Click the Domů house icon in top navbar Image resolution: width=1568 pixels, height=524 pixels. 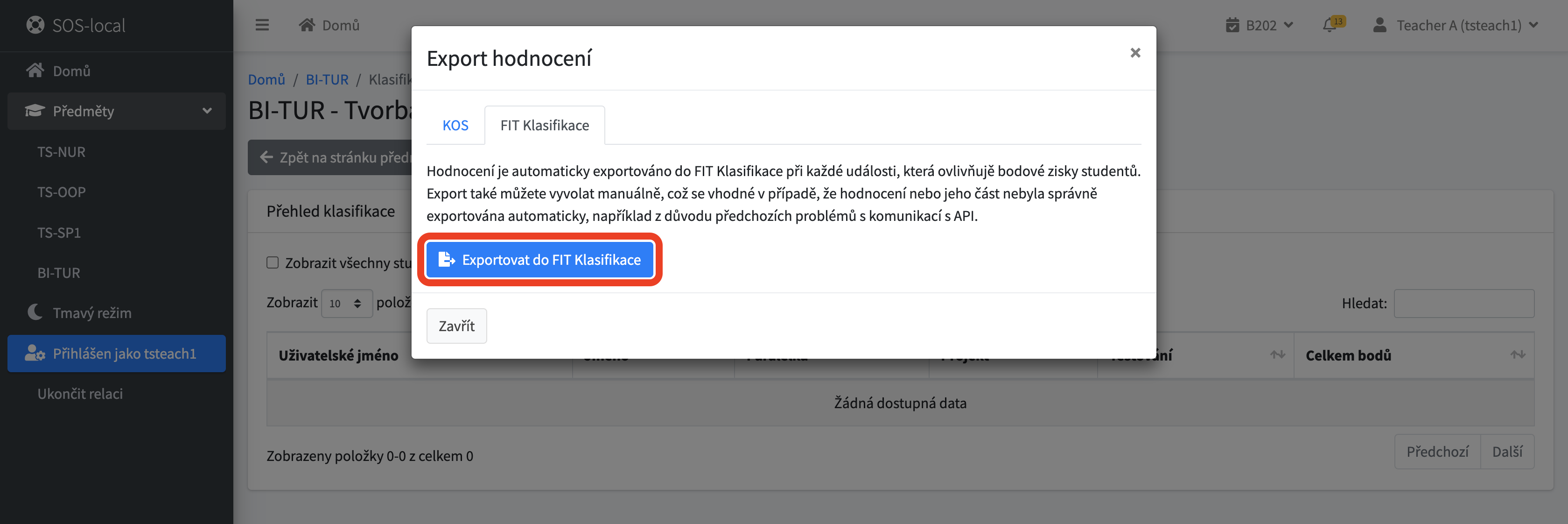(x=307, y=25)
